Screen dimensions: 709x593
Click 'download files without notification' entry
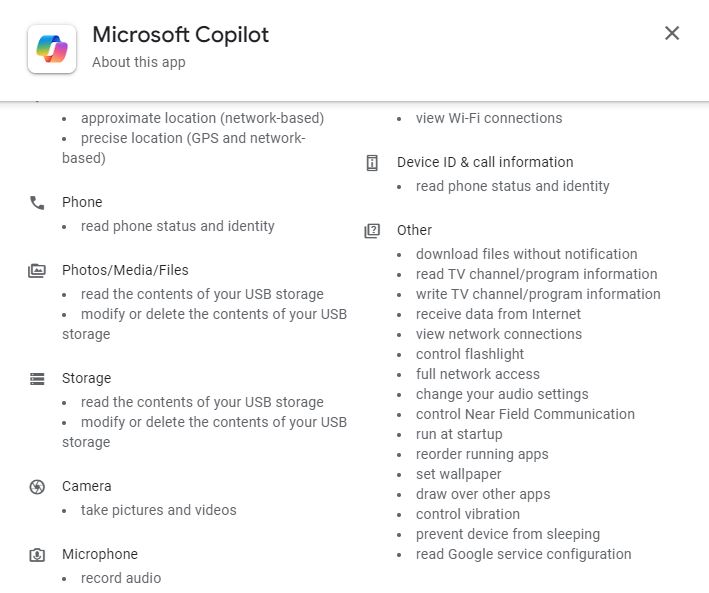(x=526, y=254)
